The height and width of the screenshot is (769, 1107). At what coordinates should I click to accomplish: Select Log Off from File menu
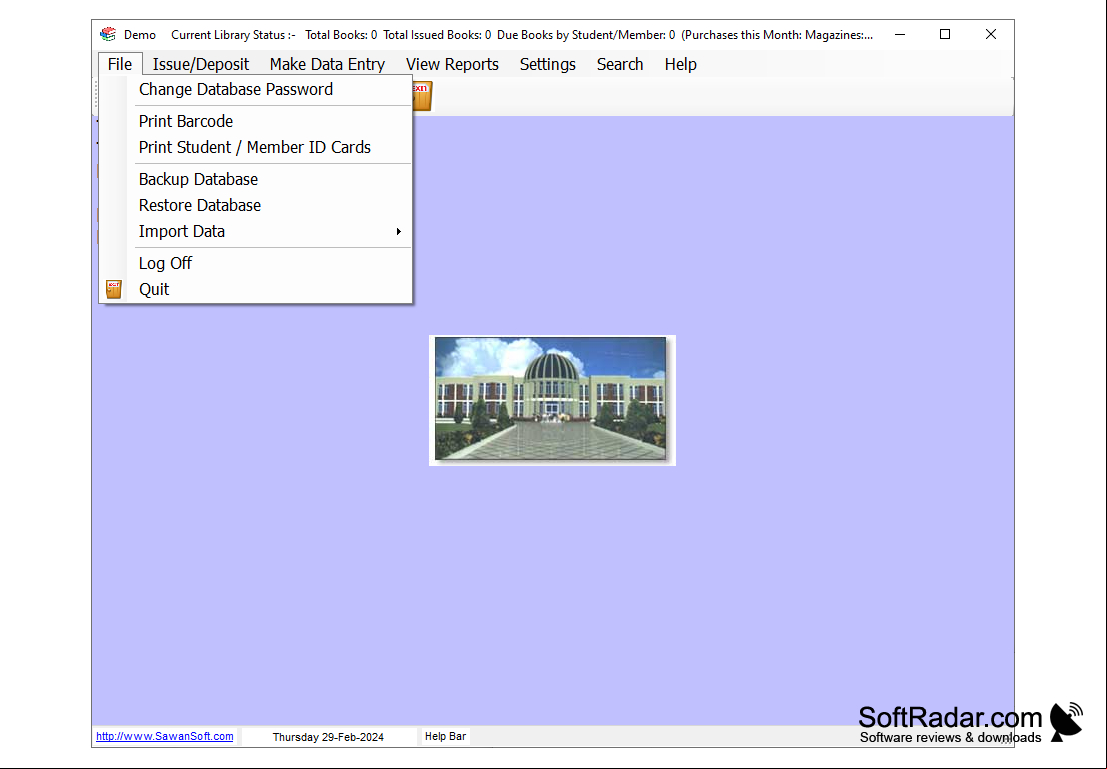click(x=256, y=263)
